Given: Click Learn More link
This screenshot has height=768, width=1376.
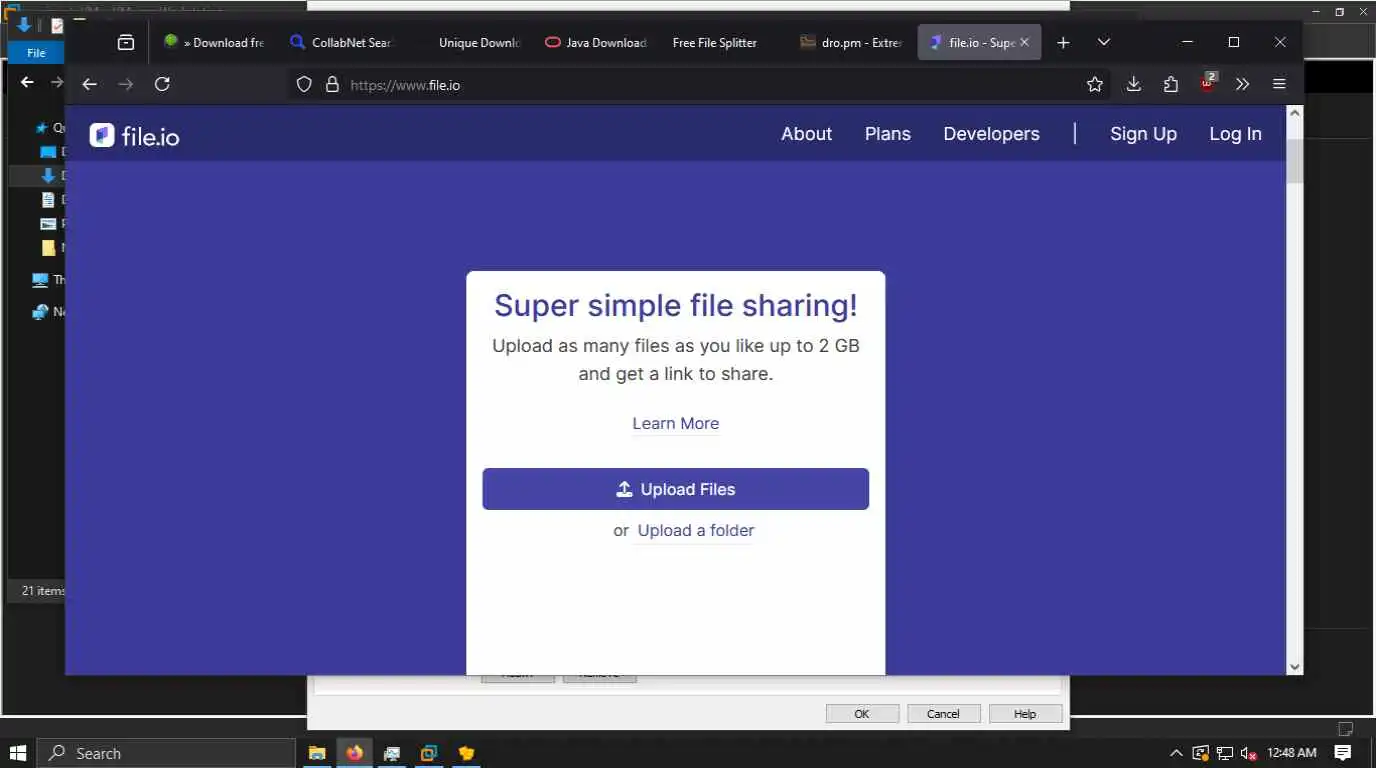Looking at the screenshot, I should click(676, 423).
